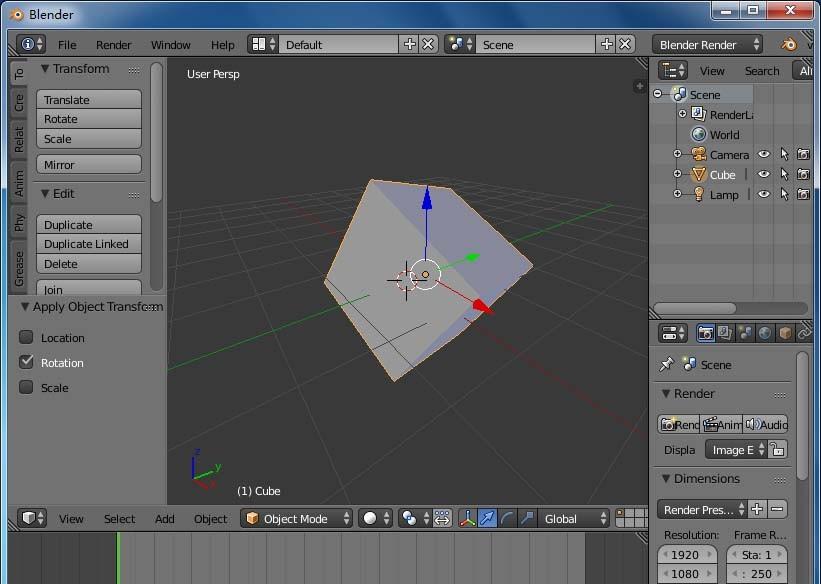Click the Object properties cube icon
821x584 pixels.
(784, 333)
